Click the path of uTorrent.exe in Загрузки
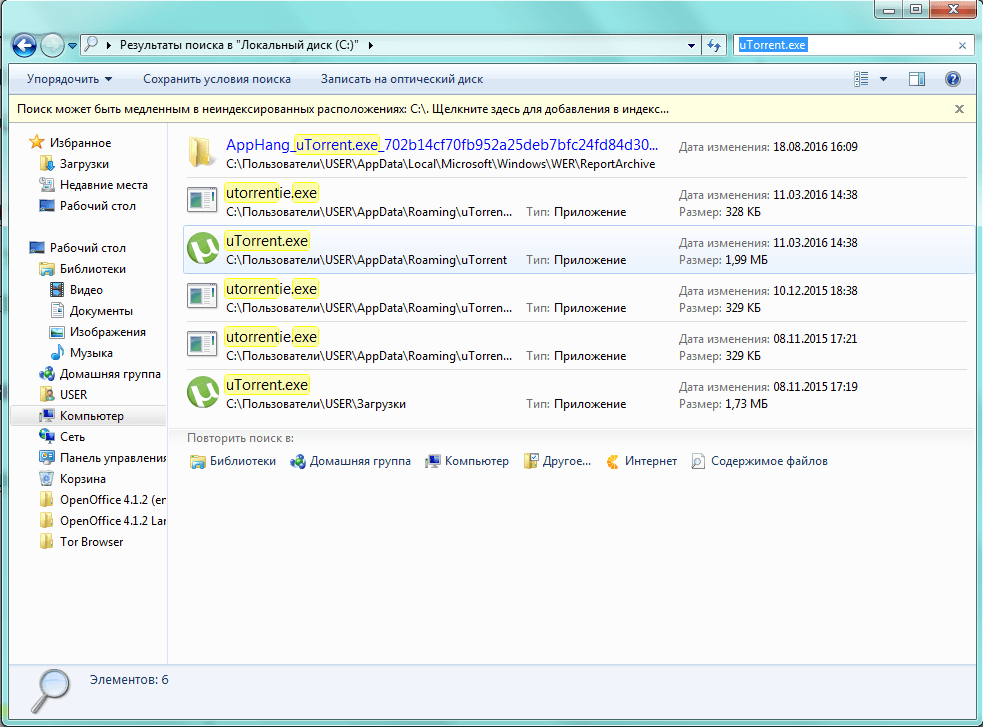 [315, 404]
